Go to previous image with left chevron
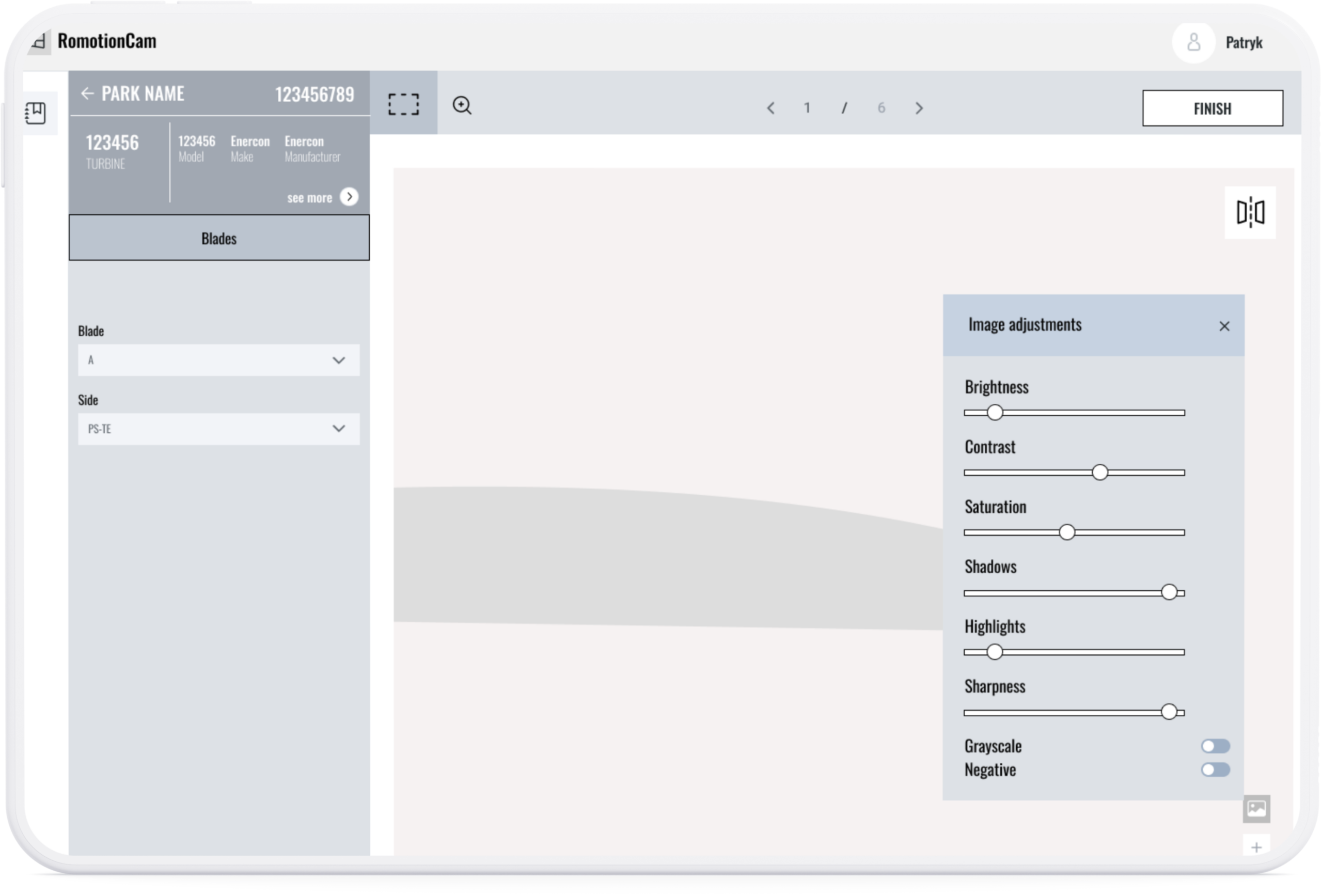 click(771, 108)
